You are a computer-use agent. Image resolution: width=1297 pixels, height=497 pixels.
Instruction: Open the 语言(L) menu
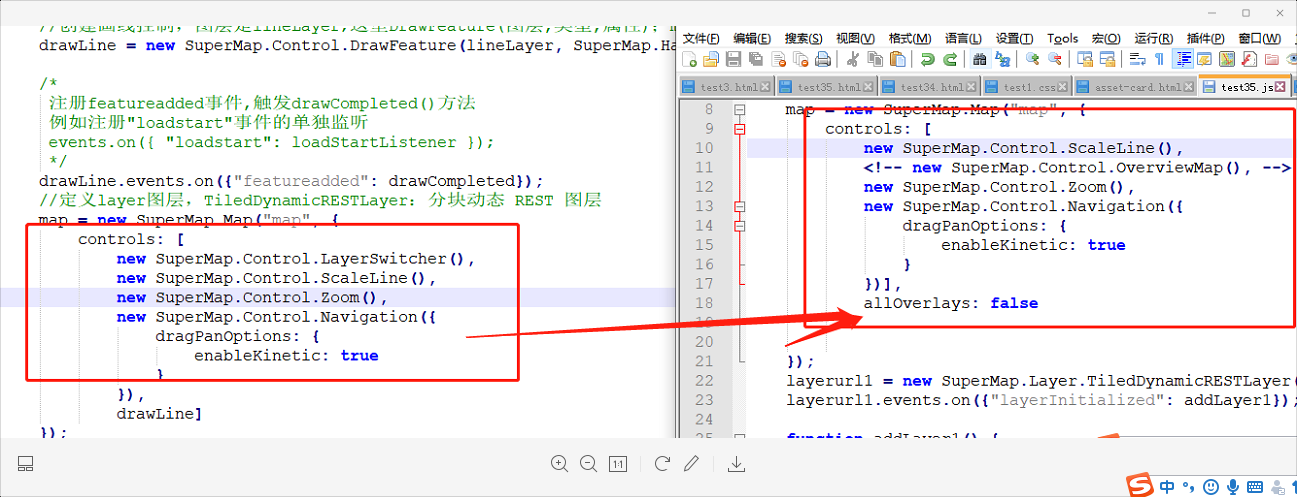tap(963, 38)
